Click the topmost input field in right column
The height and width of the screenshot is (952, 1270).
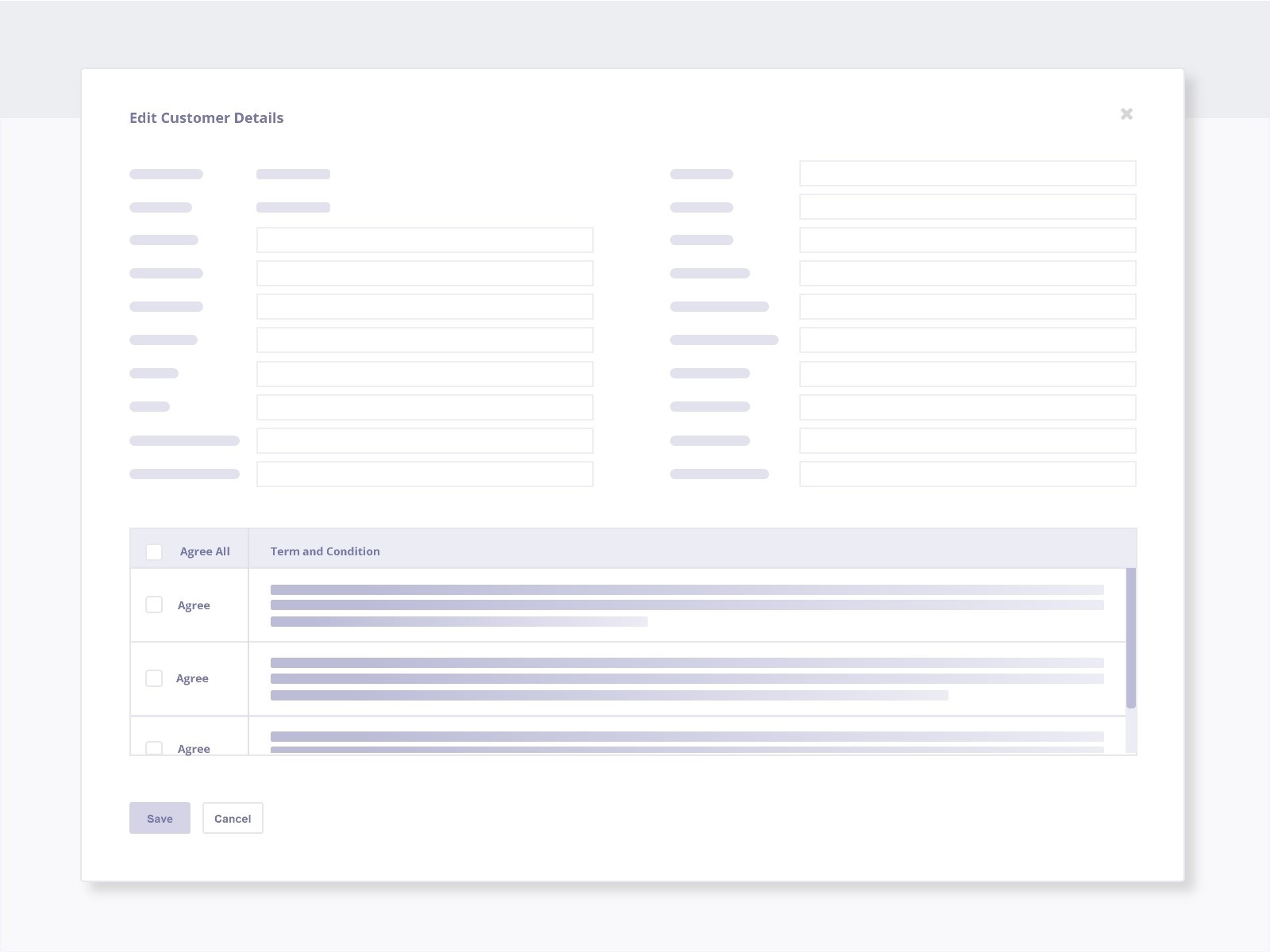coord(968,173)
